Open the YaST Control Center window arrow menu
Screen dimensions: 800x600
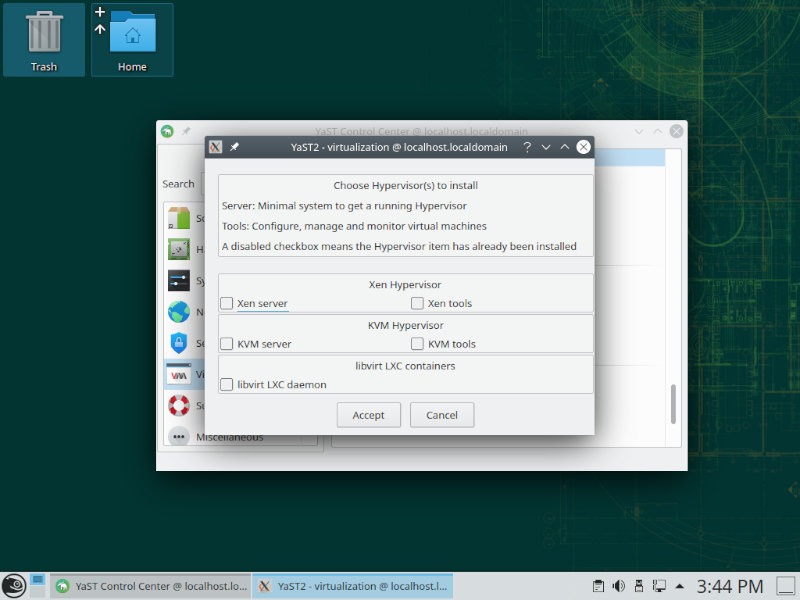click(x=637, y=130)
